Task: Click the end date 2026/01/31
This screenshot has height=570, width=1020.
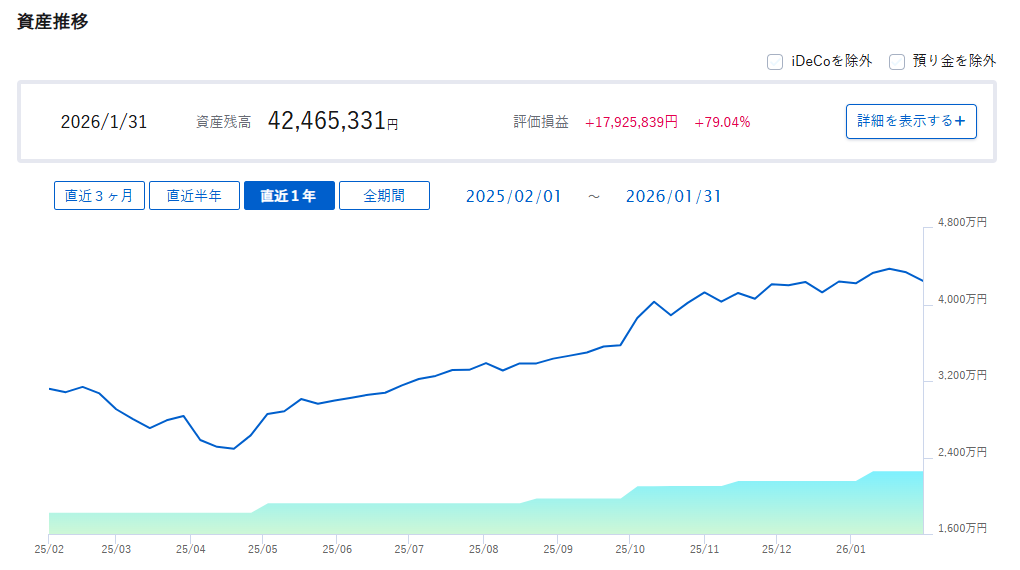Action: [x=673, y=196]
